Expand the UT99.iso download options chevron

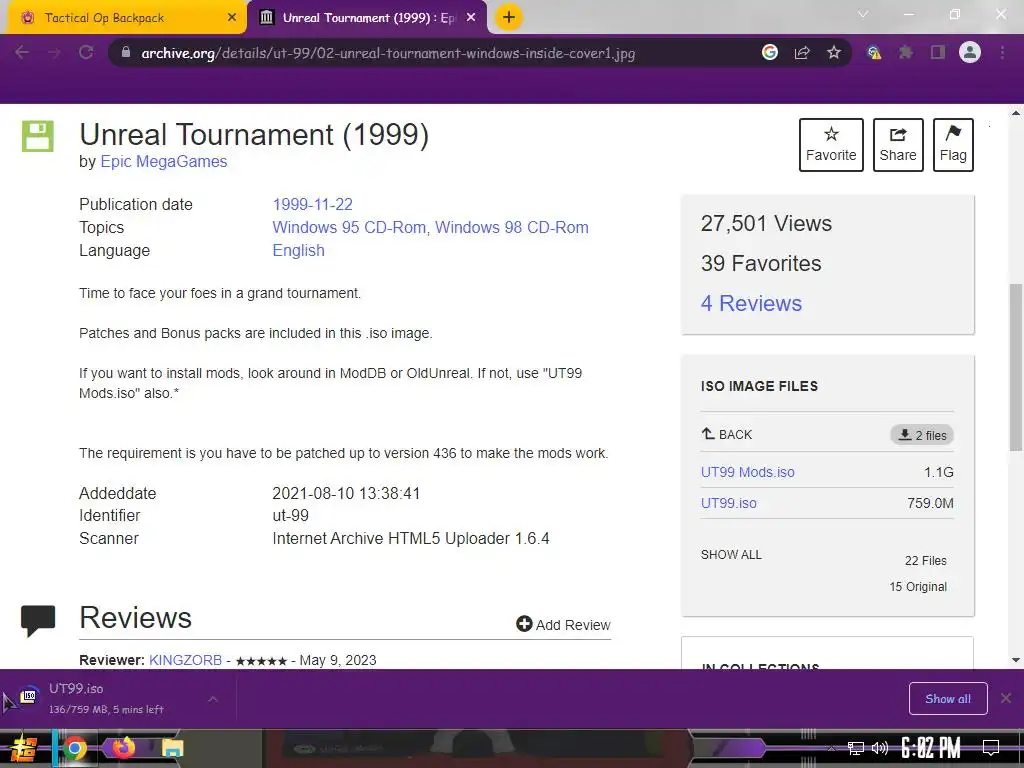[213, 699]
